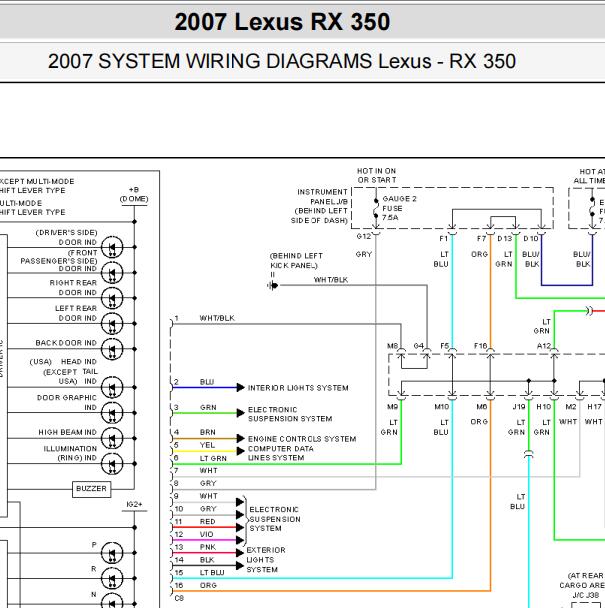Click the LED symbol beside ILLUMINATION (RING) IND
This screenshot has width=605, height=608.
[x=112, y=464]
